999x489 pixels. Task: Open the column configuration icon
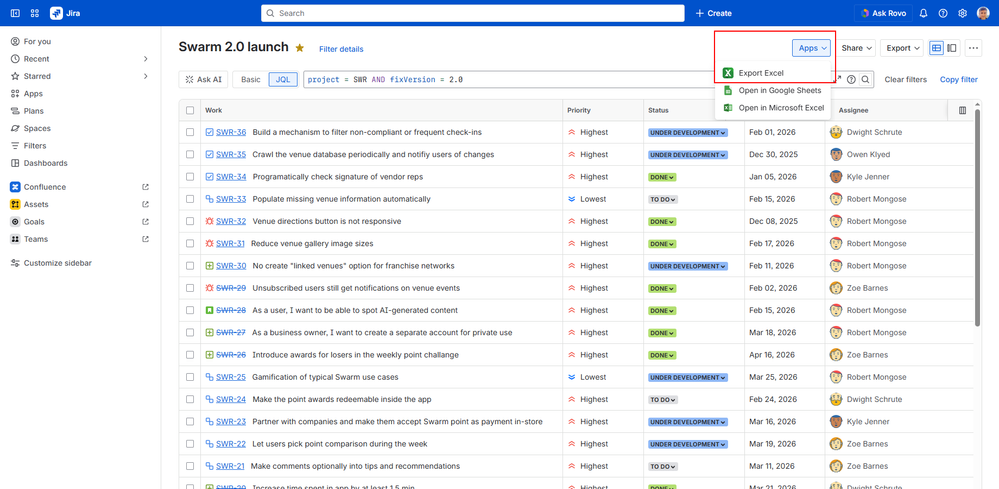coord(962,110)
